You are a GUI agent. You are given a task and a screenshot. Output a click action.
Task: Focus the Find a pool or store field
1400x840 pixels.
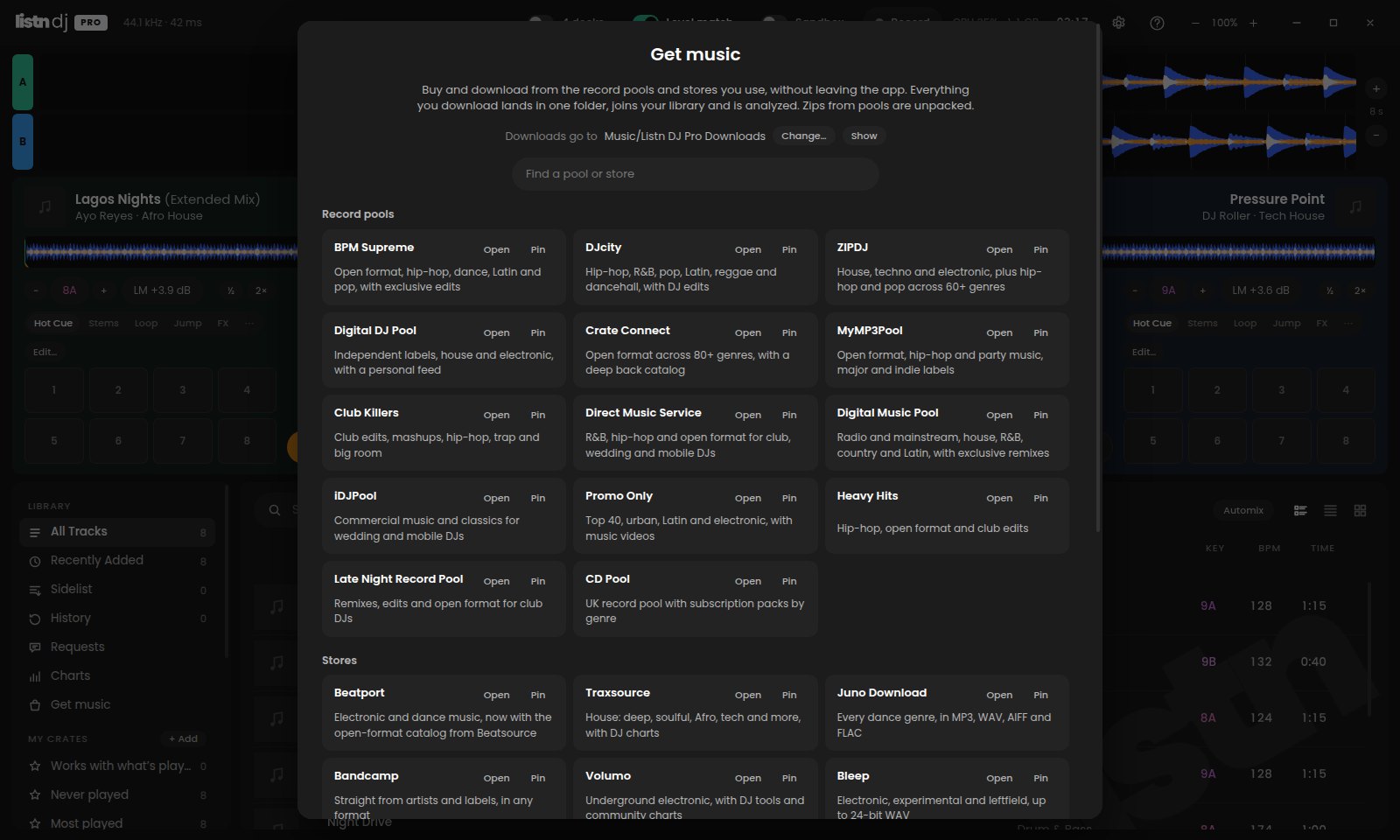pyautogui.click(x=696, y=174)
